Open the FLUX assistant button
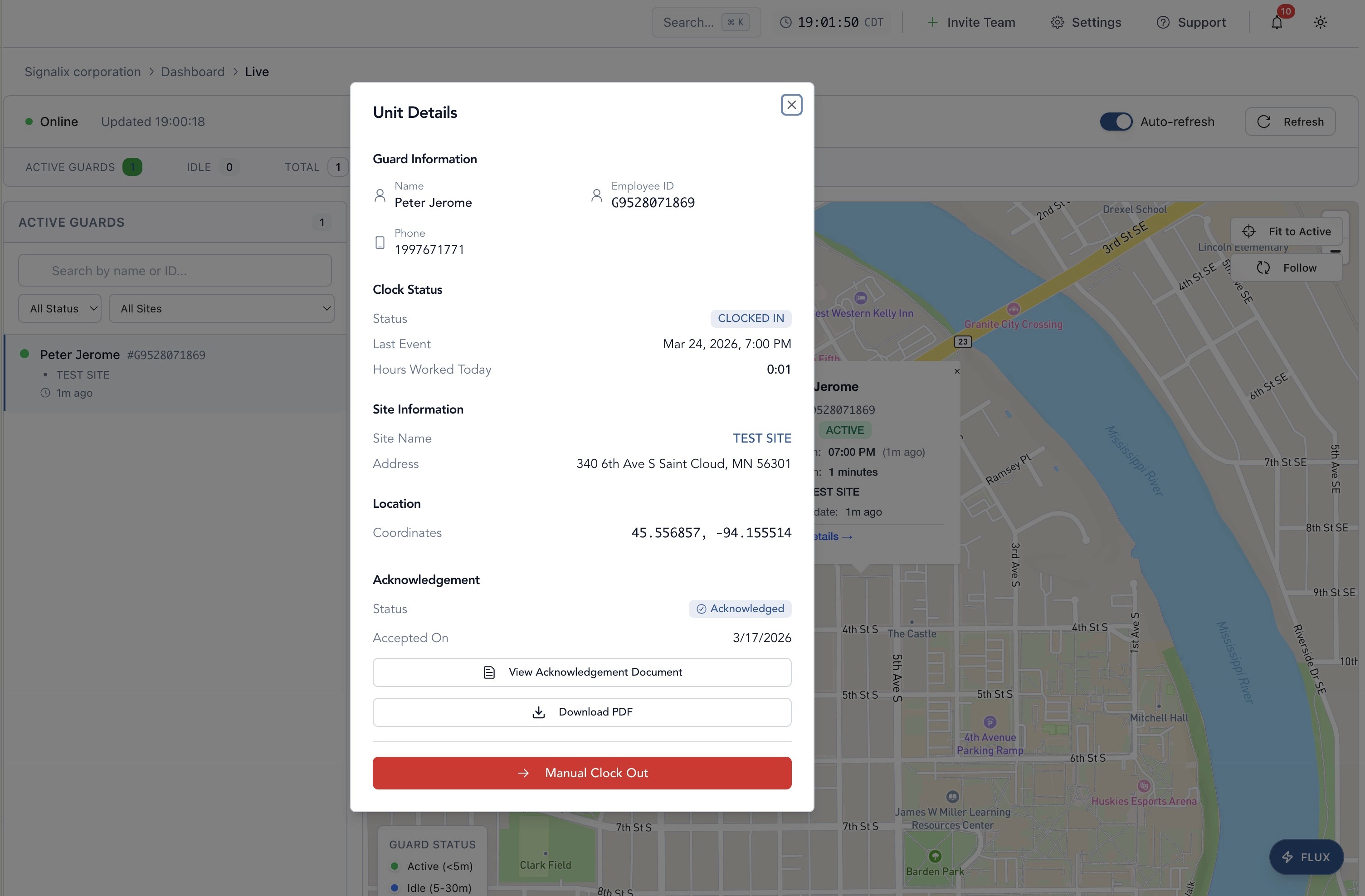The width and height of the screenshot is (1365, 896). click(1306, 857)
